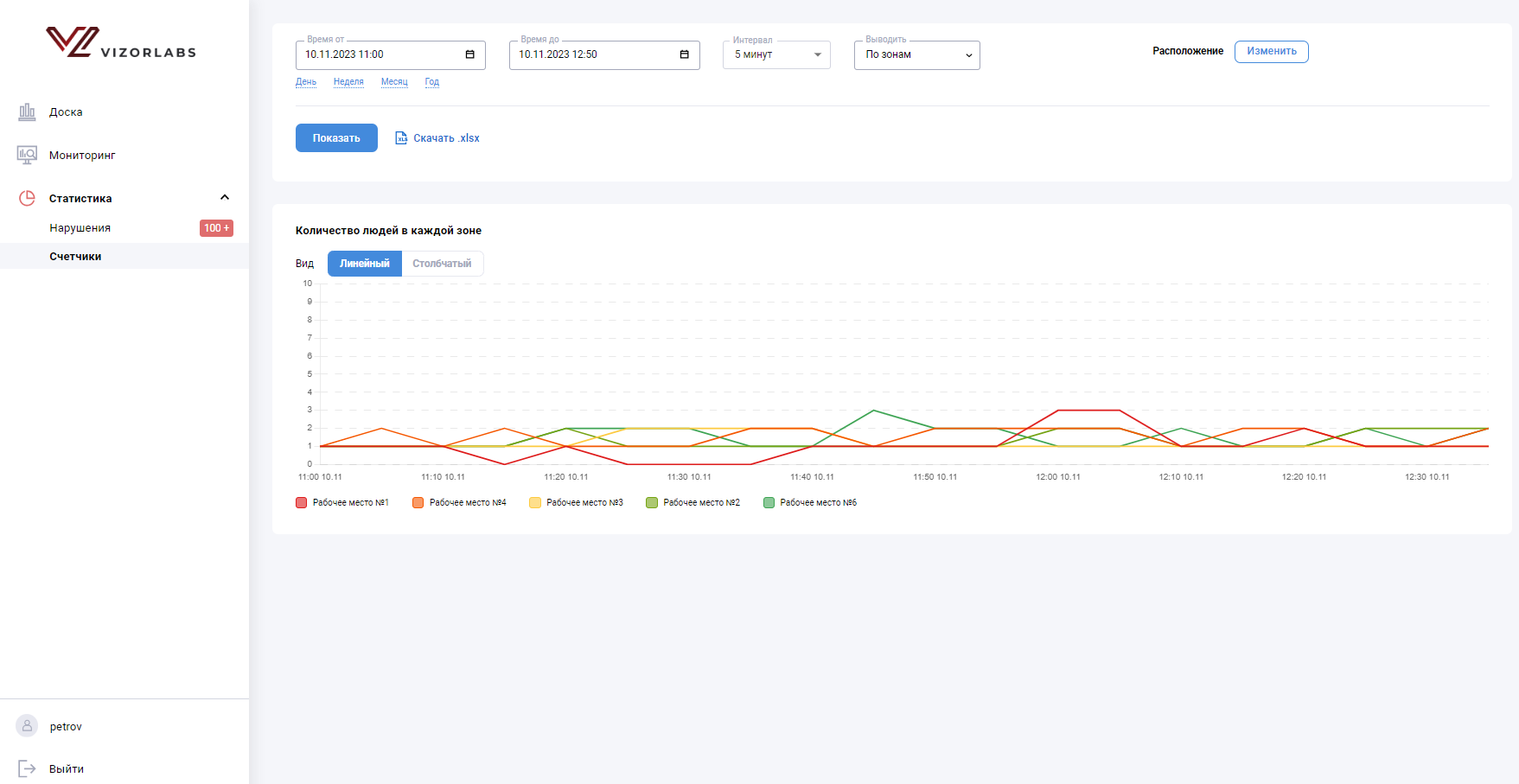Toggle Рабочее место №4 legend series
The height and width of the screenshot is (784, 1519).
click(459, 502)
